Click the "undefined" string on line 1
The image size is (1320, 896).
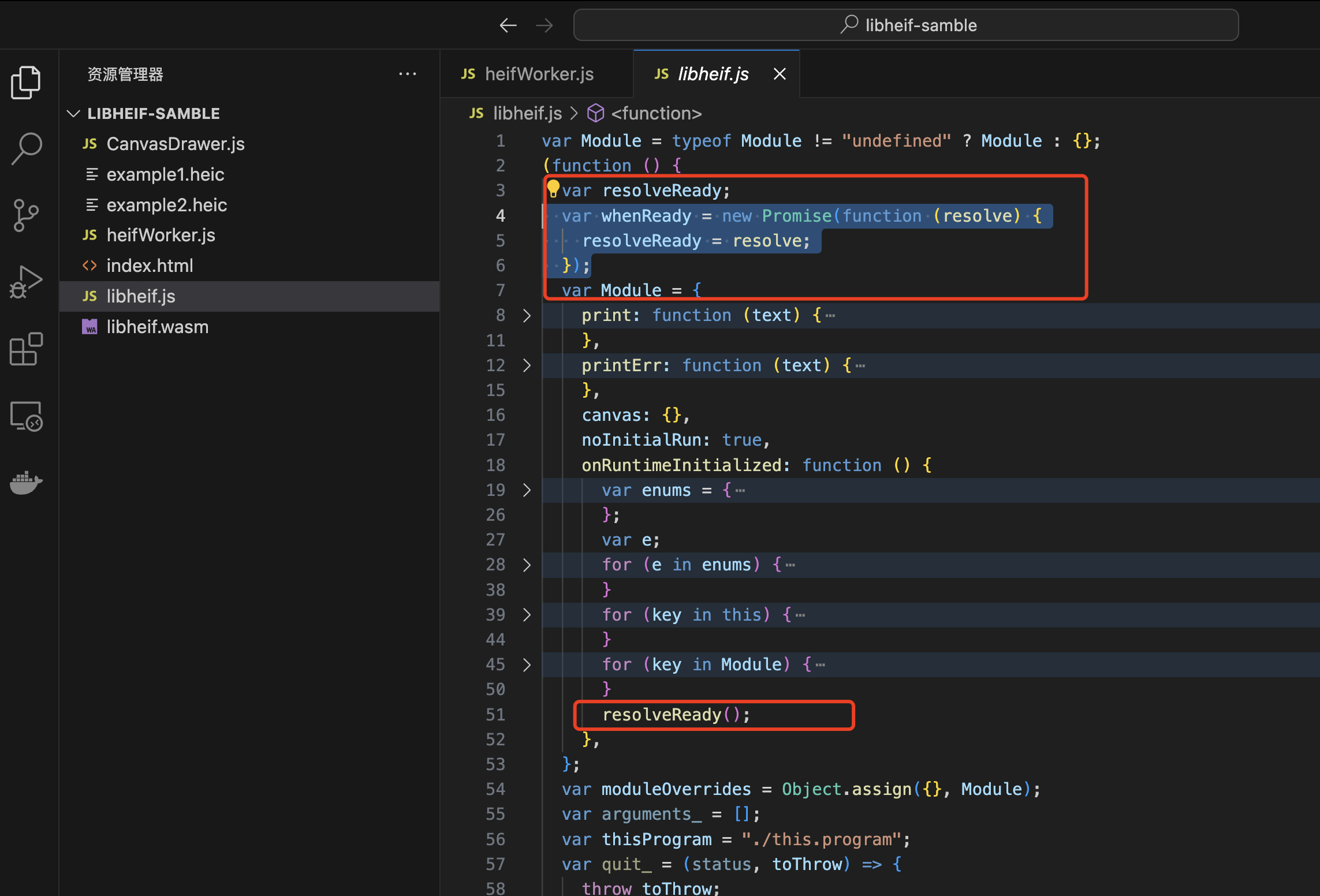896,141
